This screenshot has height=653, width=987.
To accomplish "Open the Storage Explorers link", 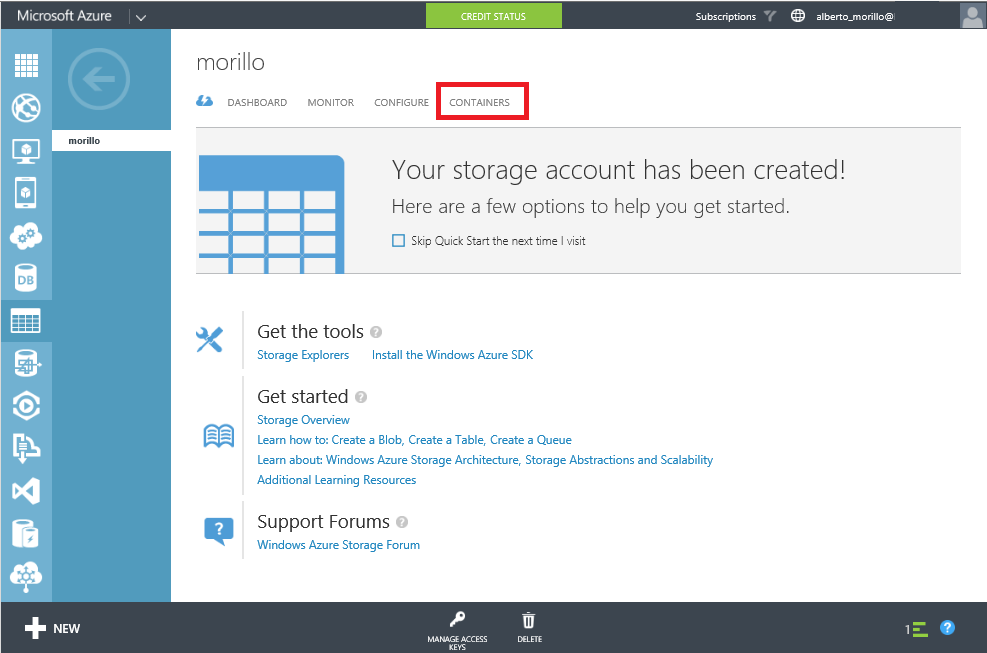I will click(303, 355).
